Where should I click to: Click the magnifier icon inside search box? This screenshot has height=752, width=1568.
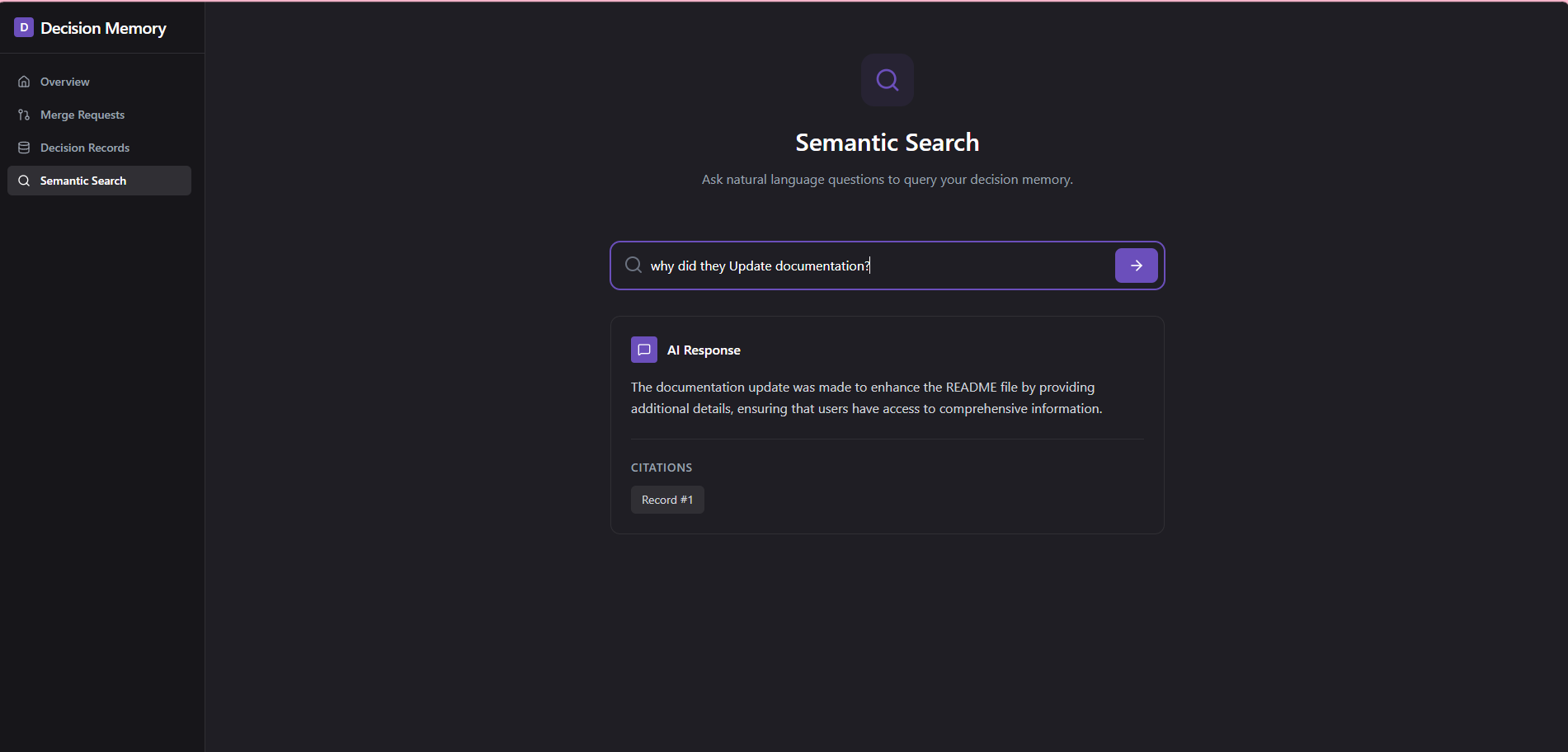tap(633, 265)
